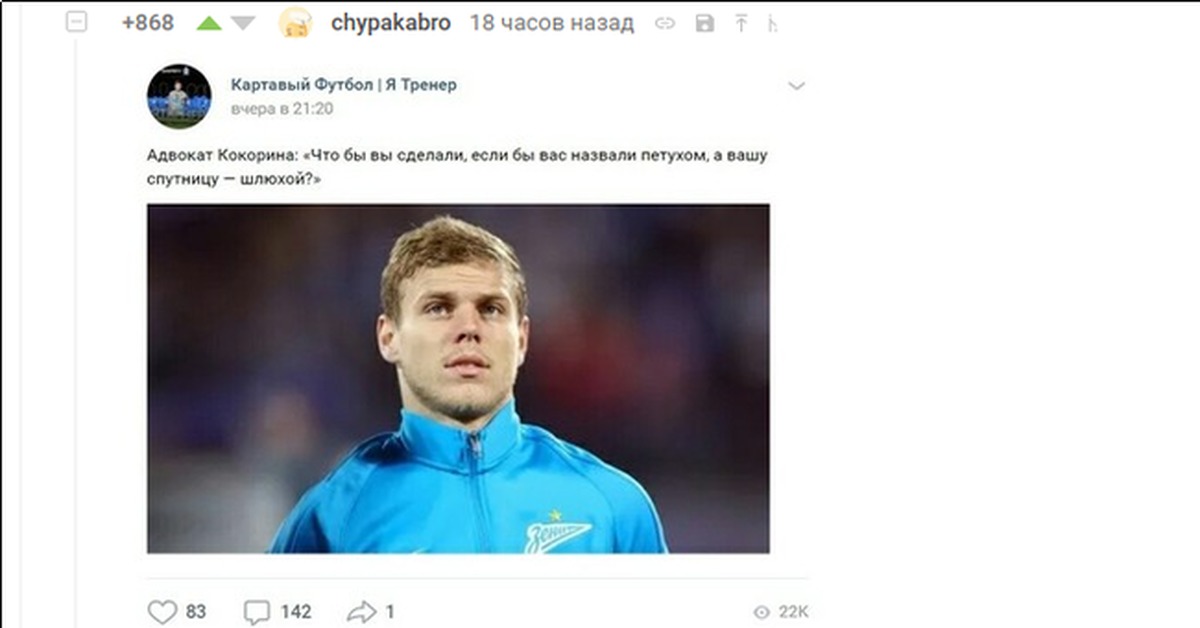Open the 142 comments speech bubble
This screenshot has width=1200, height=628.
257,611
